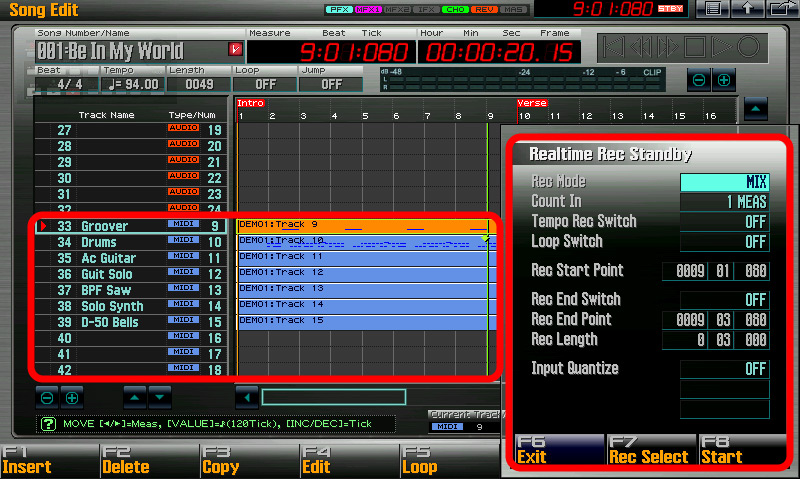Toggle the MAS mastering indicator
The width and height of the screenshot is (800, 479).
point(514,9)
